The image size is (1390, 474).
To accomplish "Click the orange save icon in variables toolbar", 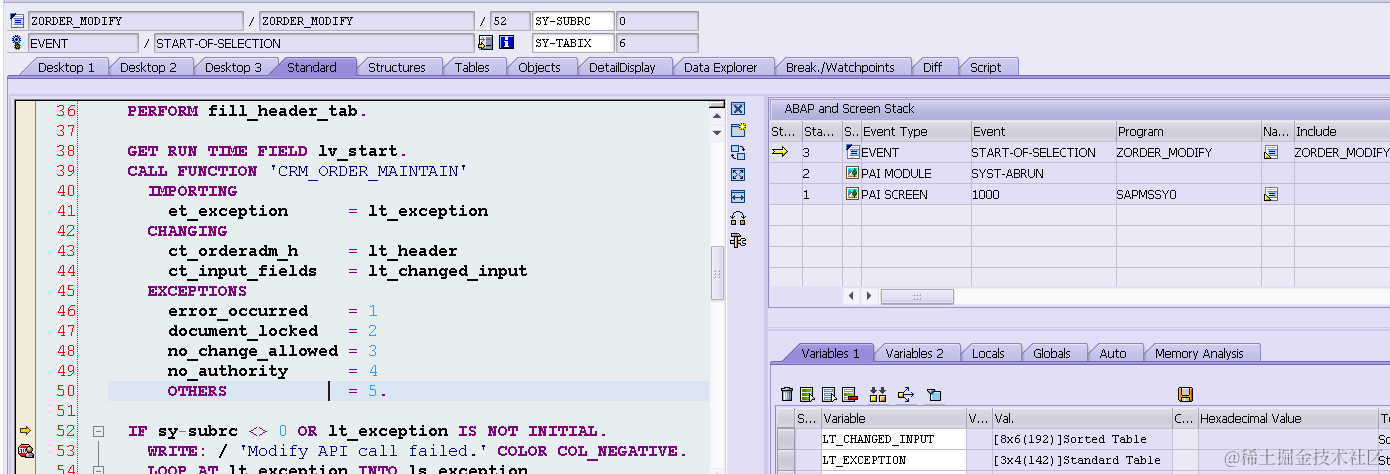I will (x=1186, y=394).
